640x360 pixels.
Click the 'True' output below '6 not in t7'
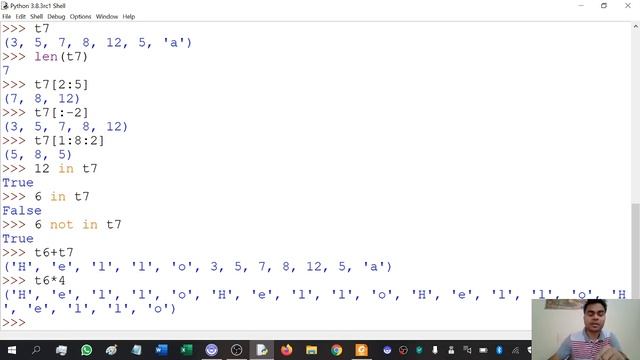[x=18, y=238]
